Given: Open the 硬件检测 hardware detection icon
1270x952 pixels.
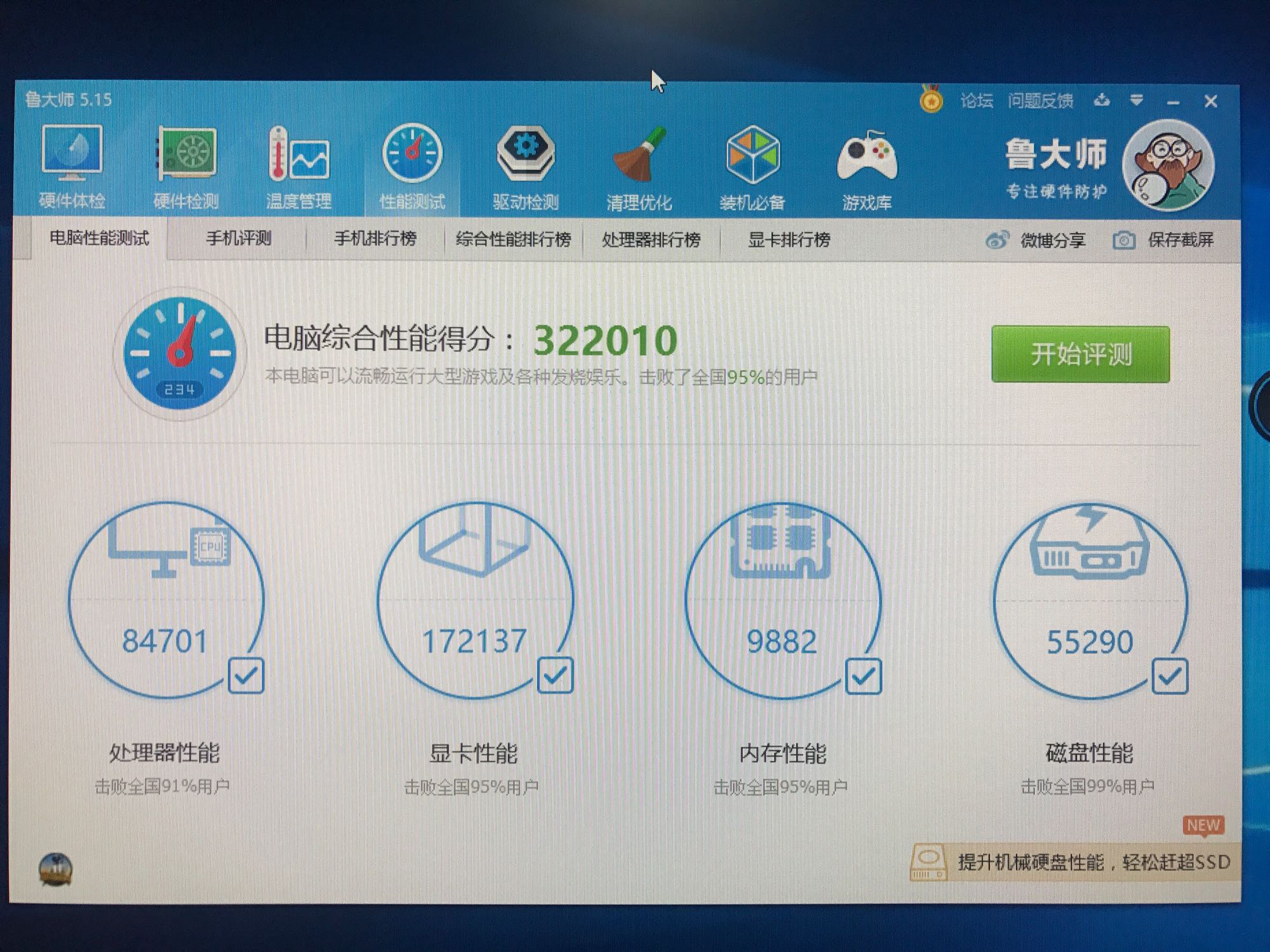Looking at the screenshot, I should point(186,152).
